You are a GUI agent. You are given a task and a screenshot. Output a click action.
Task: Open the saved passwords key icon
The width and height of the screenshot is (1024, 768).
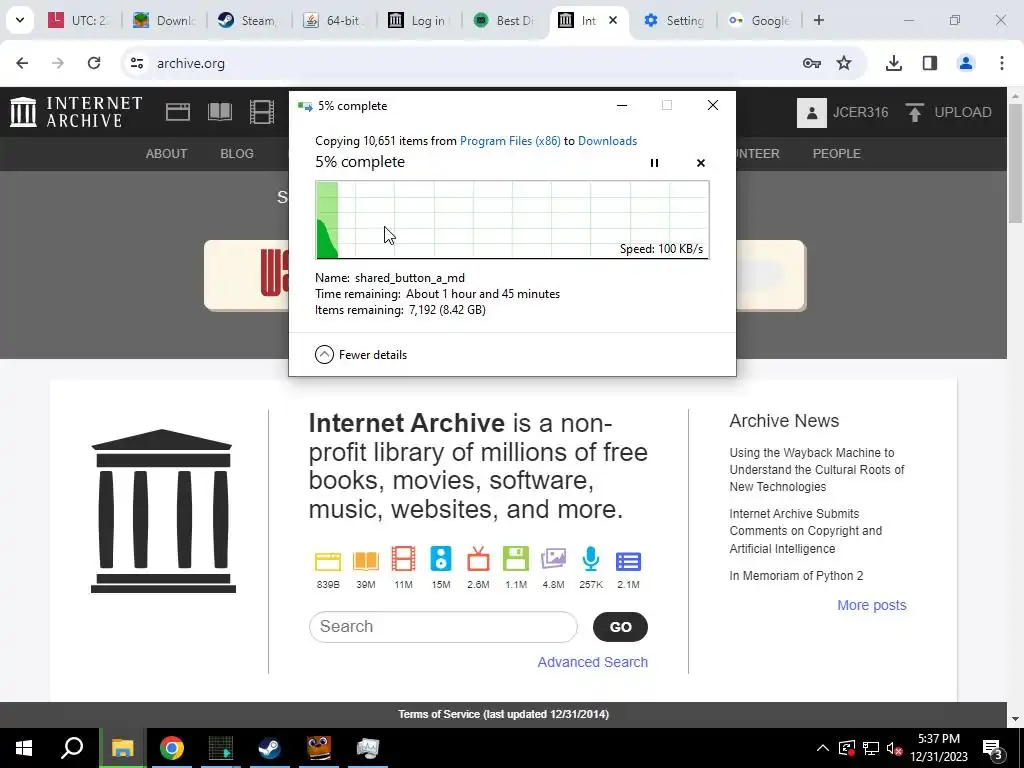click(811, 63)
